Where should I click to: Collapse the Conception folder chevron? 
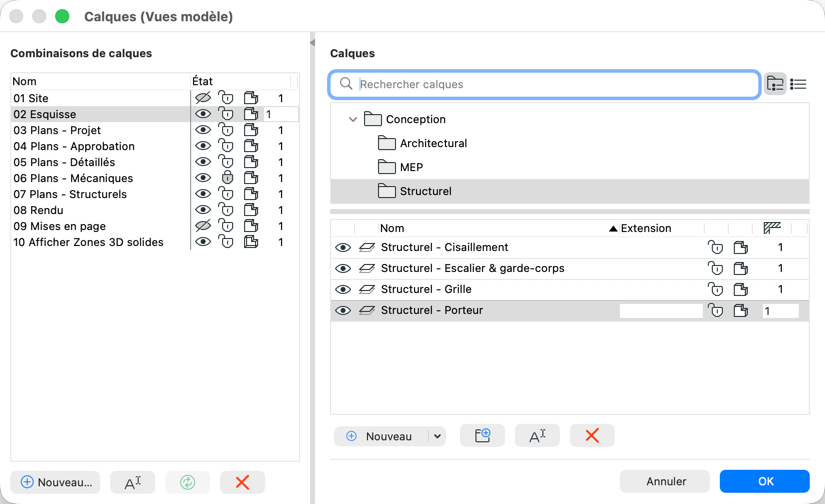pos(353,119)
